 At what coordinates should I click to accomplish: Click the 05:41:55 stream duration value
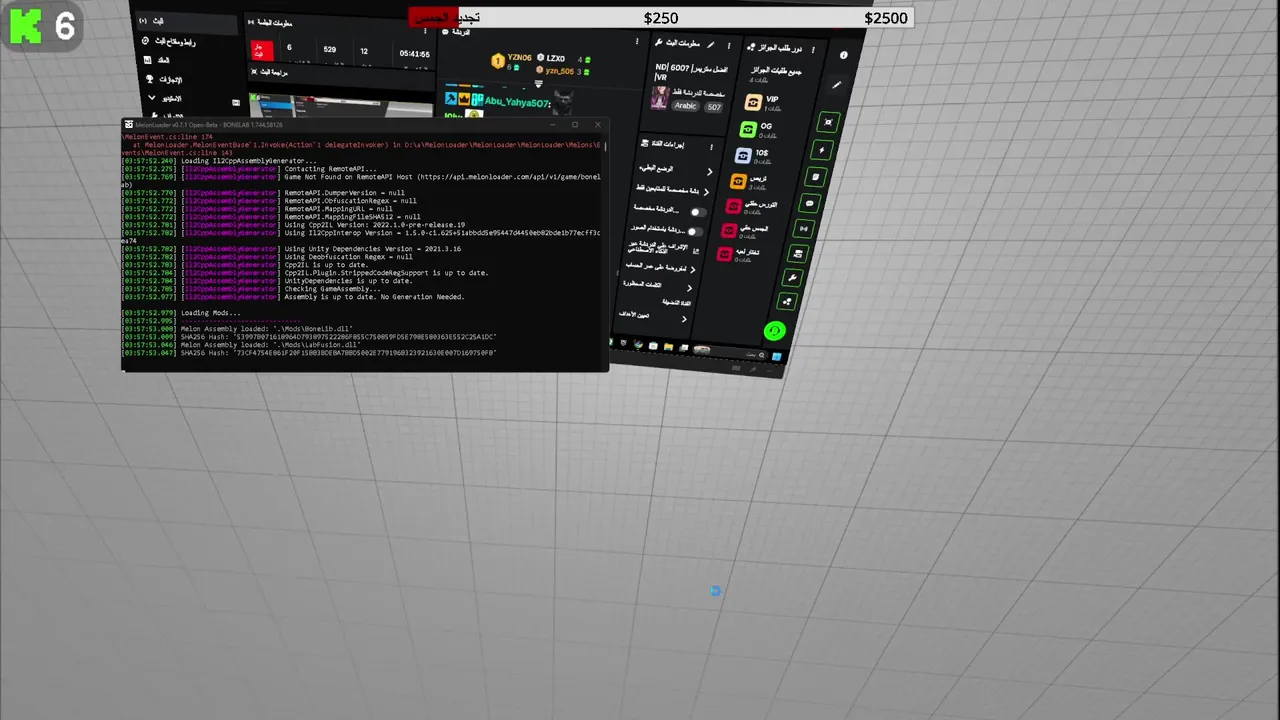(414, 54)
